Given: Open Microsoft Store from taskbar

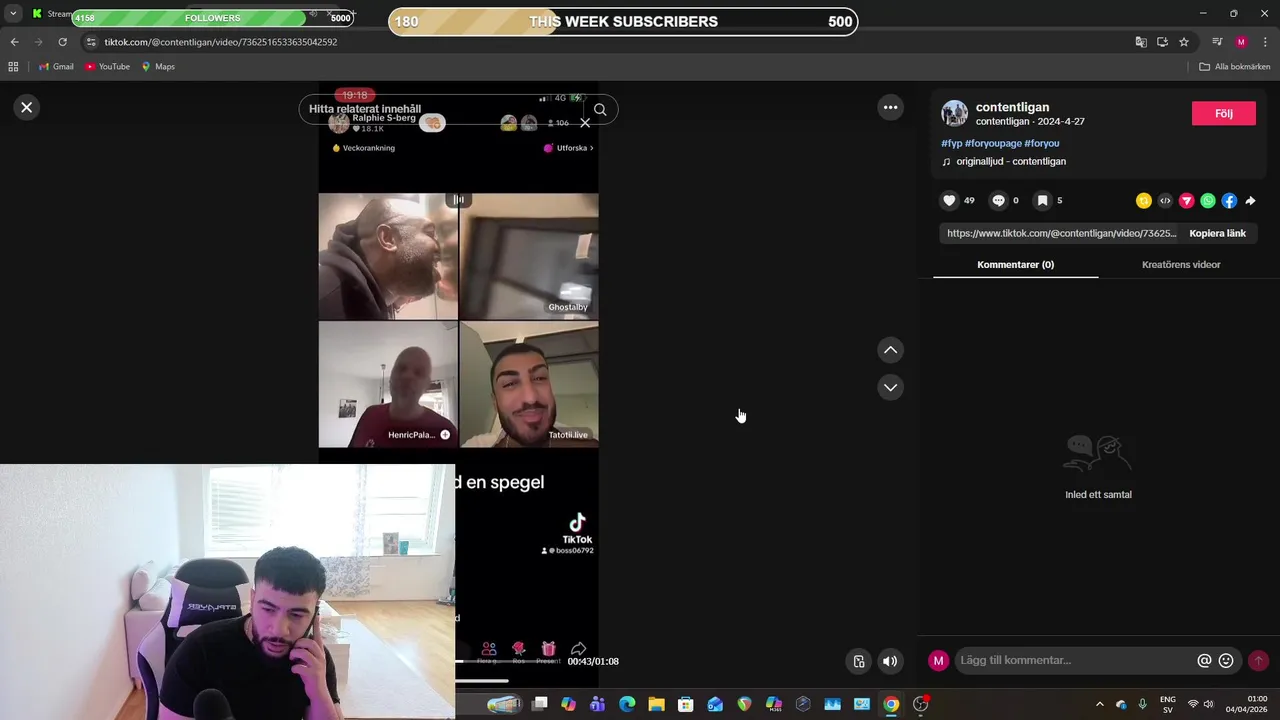Looking at the screenshot, I should pyautogui.click(x=685, y=704).
